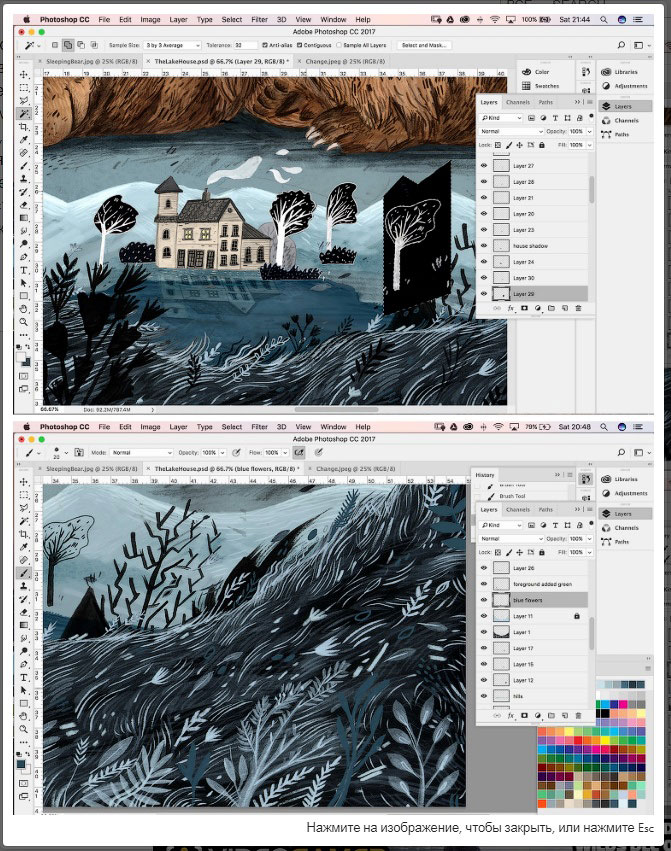The height and width of the screenshot is (851, 671).
Task: Open the Kind filter dropdown in the blue flowers window
Action: pos(501,525)
